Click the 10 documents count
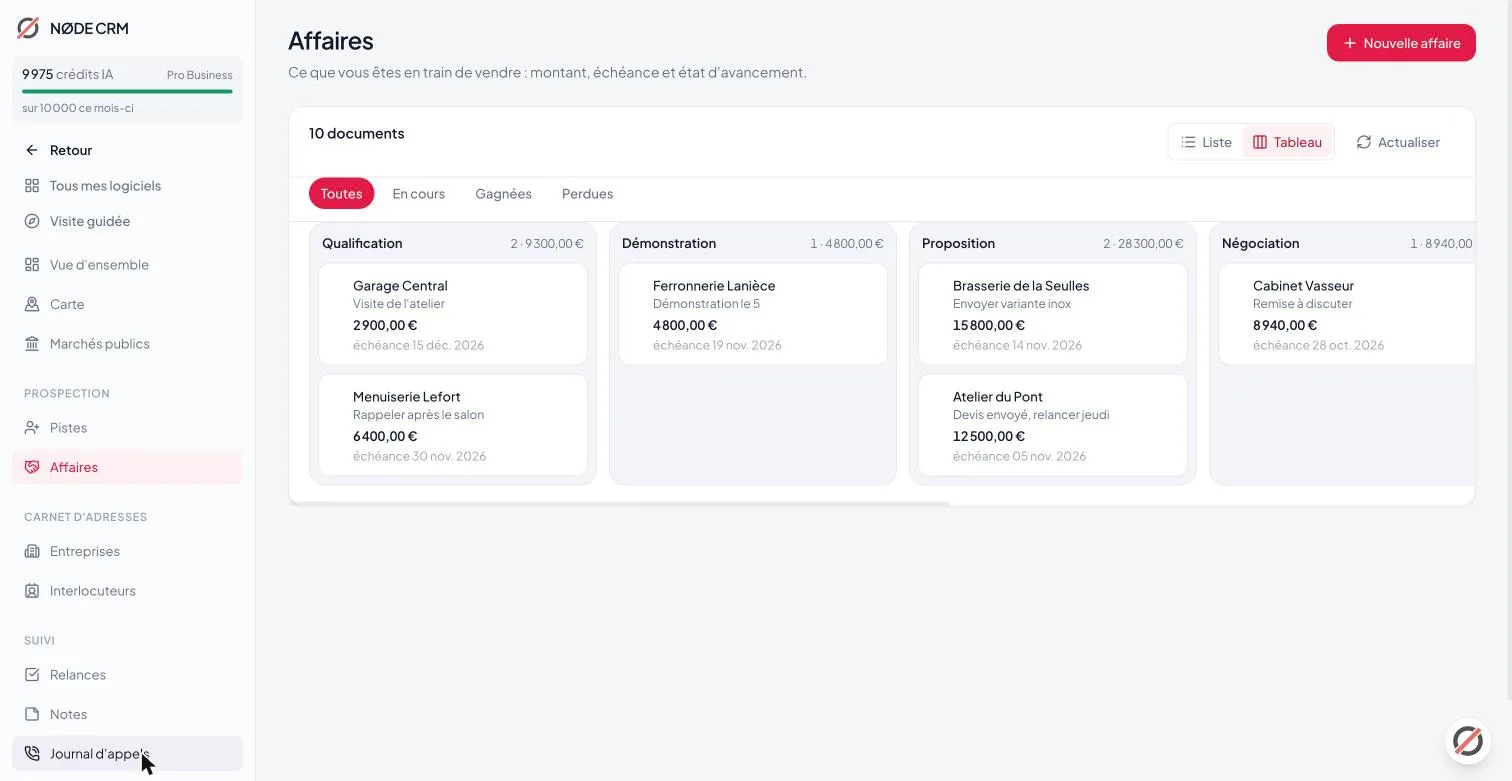The height and width of the screenshot is (781, 1512). click(356, 133)
